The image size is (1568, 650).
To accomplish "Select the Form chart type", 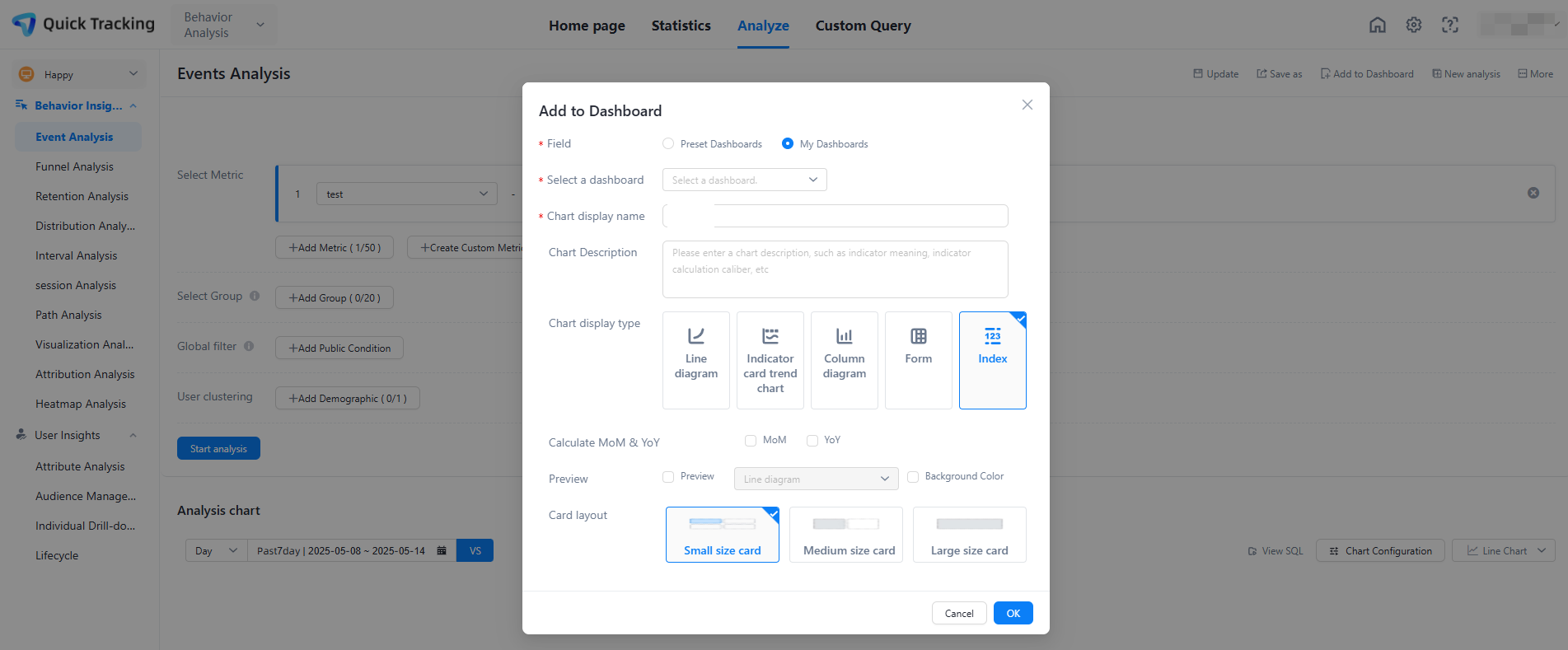I will pos(919,360).
